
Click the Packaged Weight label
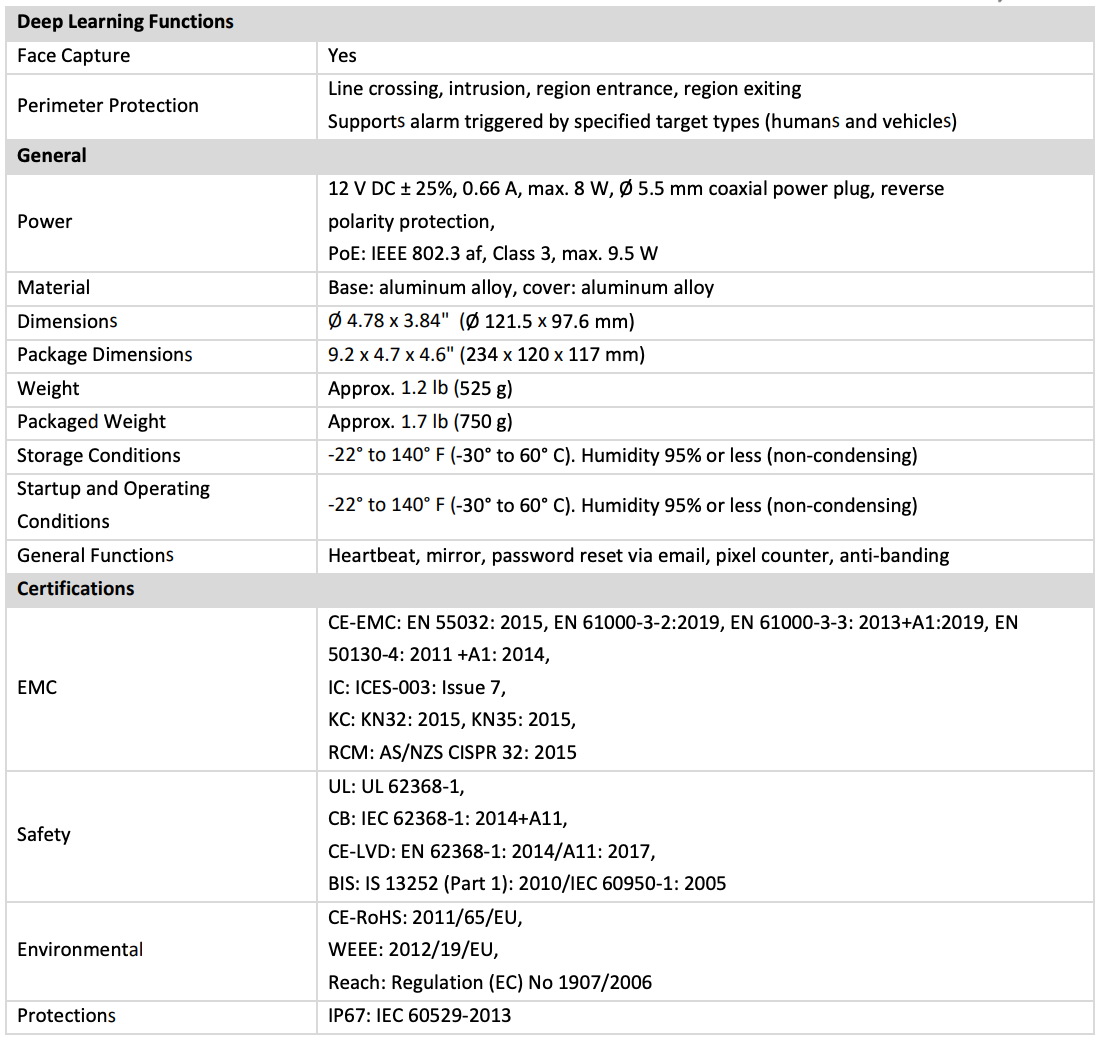92,422
